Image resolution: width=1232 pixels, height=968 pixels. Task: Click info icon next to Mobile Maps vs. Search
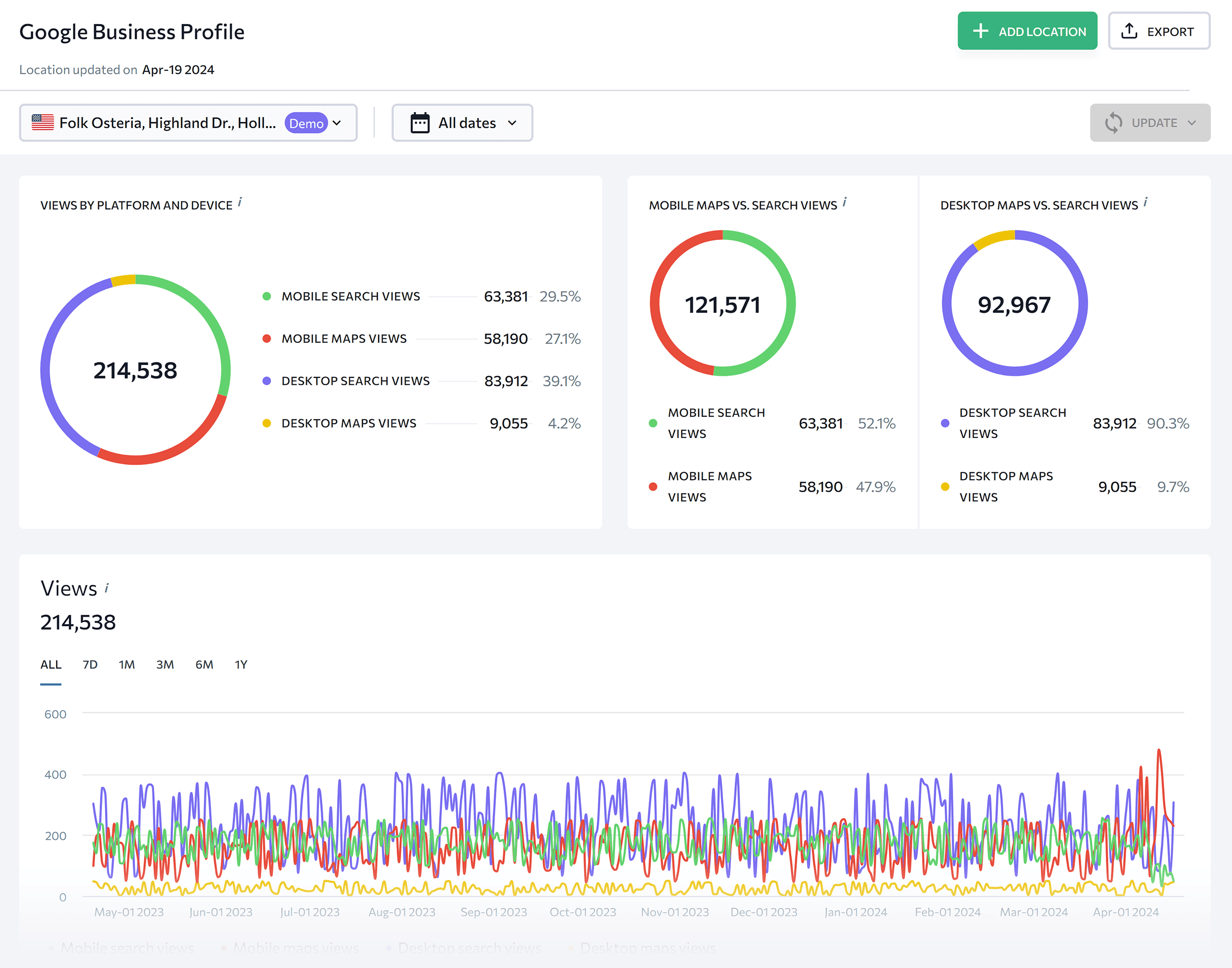click(844, 202)
